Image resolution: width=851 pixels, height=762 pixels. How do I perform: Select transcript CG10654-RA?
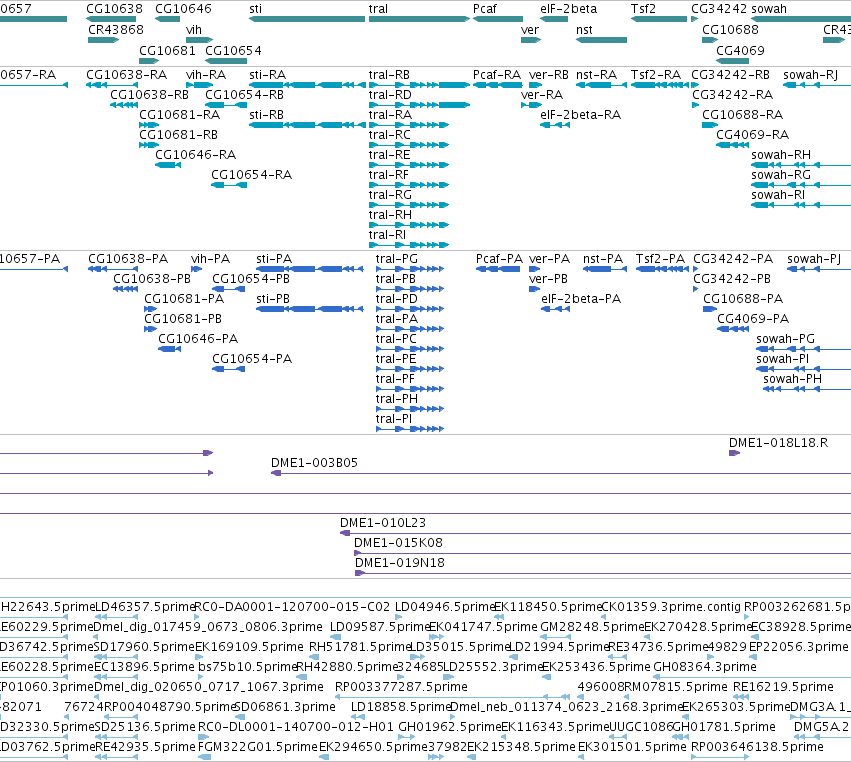(229, 185)
